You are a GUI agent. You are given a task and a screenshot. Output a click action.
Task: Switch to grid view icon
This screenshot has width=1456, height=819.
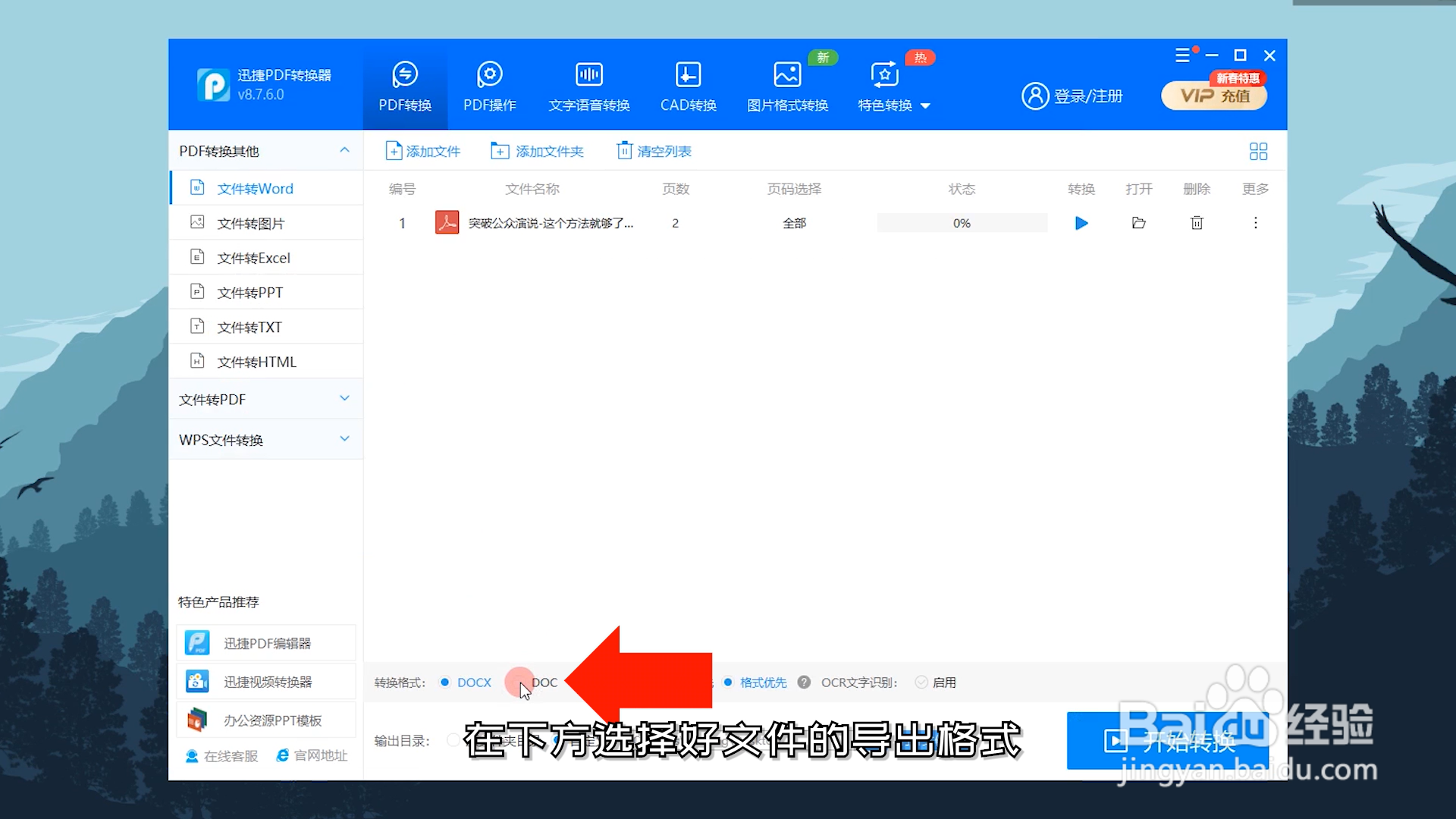coord(1258,152)
